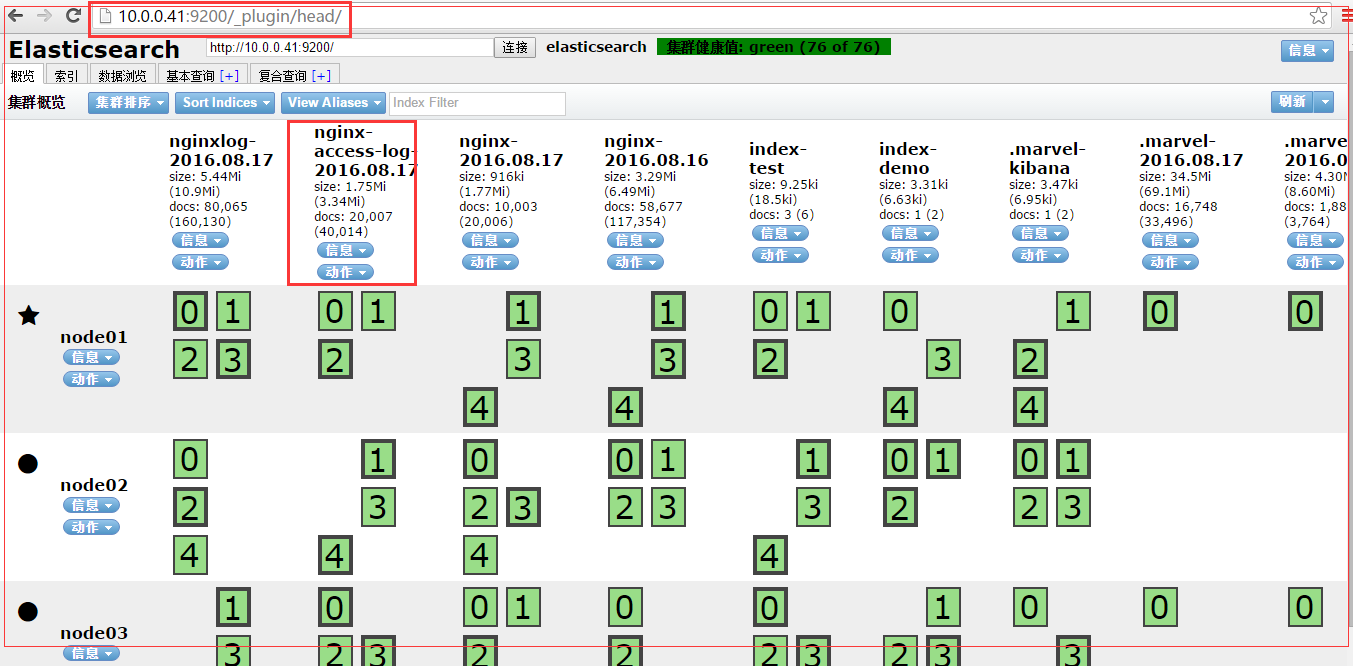The height and width of the screenshot is (666, 1353).
Task: Open 动作 for nginx-access-log-2016.08.17 index
Action: tap(345, 272)
